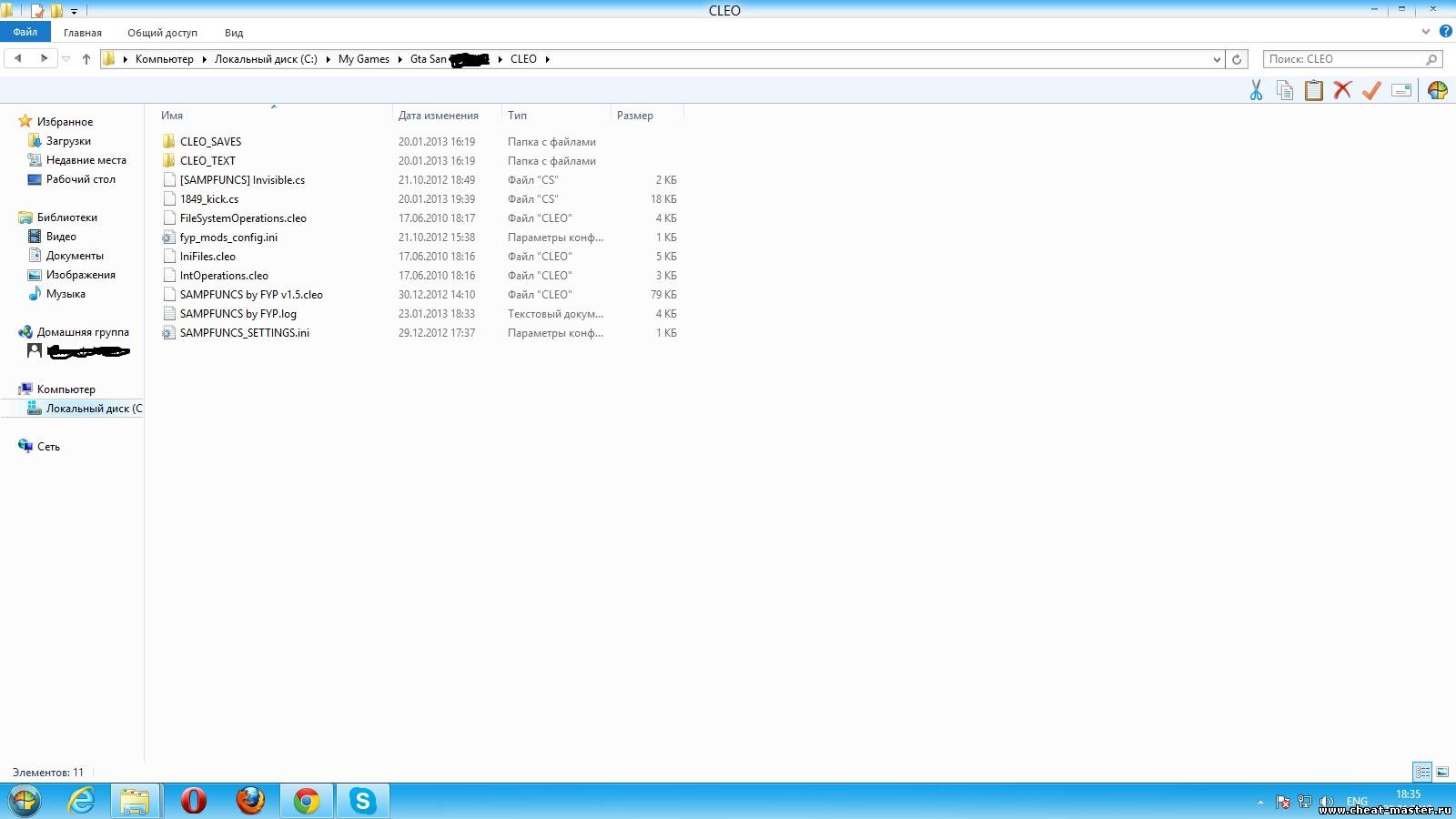Screen dimensions: 1456x819
Task: Sort by the Размер column header
Action: (x=635, y=116)
